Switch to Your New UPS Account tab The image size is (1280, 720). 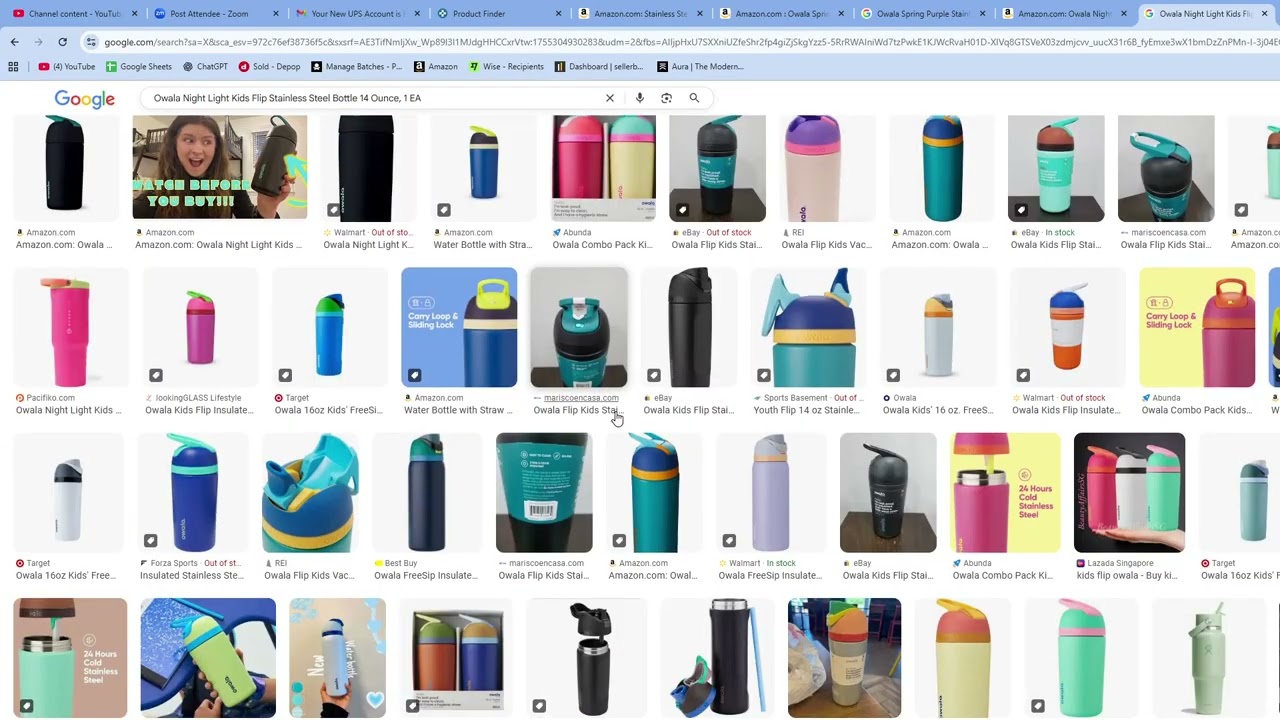pyautogui.click(x=351, y=14)
